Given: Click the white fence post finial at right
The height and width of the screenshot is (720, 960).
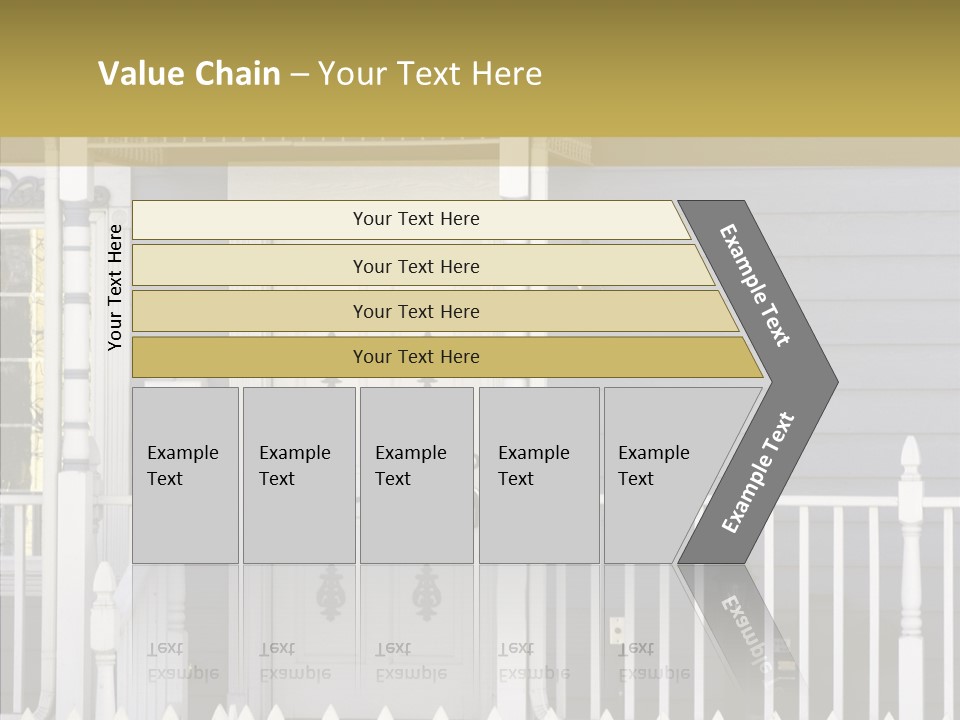Looking at the screenshot, I should click(x=909, y=462).
